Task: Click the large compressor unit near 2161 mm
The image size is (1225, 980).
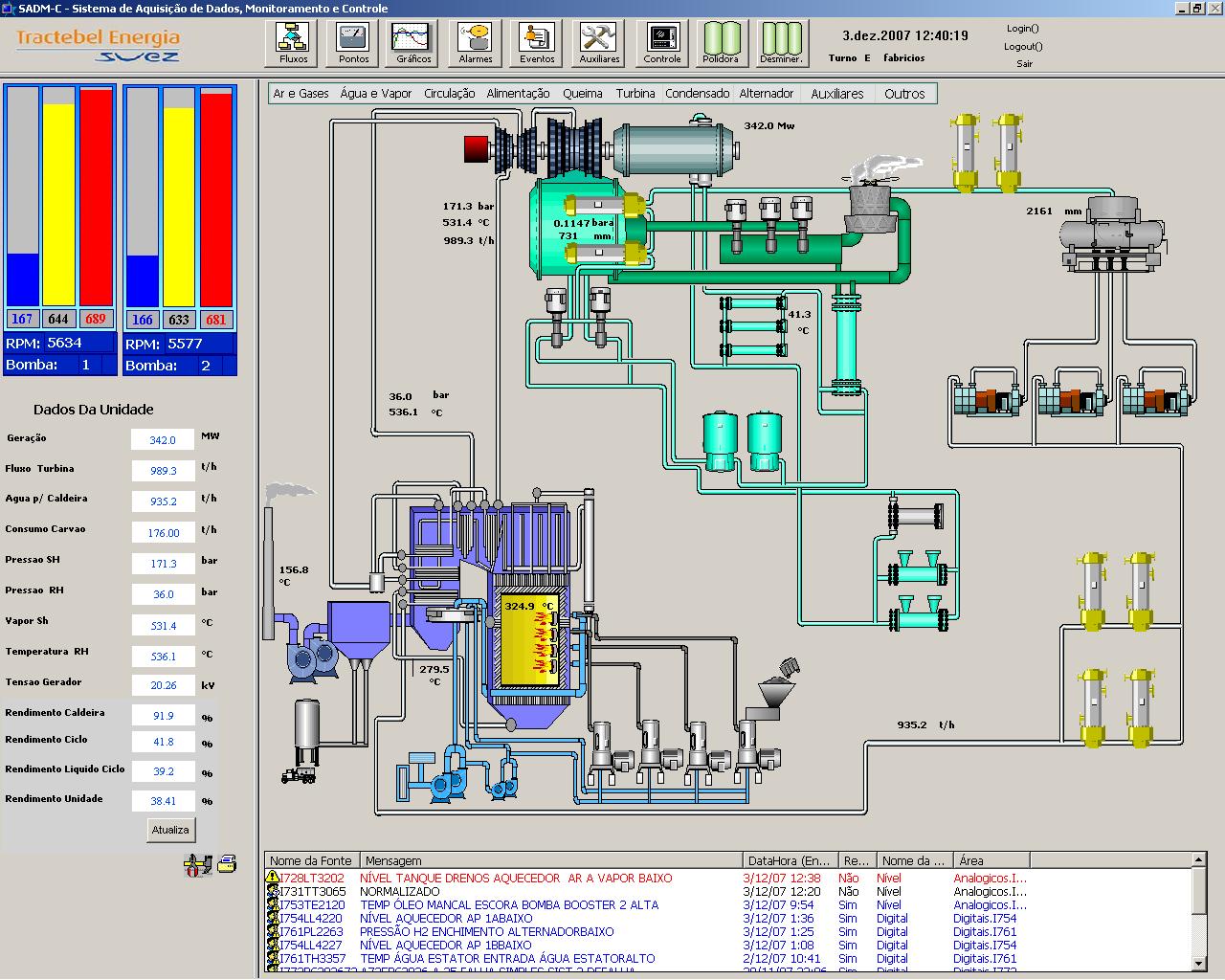Action: pos(1112,233)
